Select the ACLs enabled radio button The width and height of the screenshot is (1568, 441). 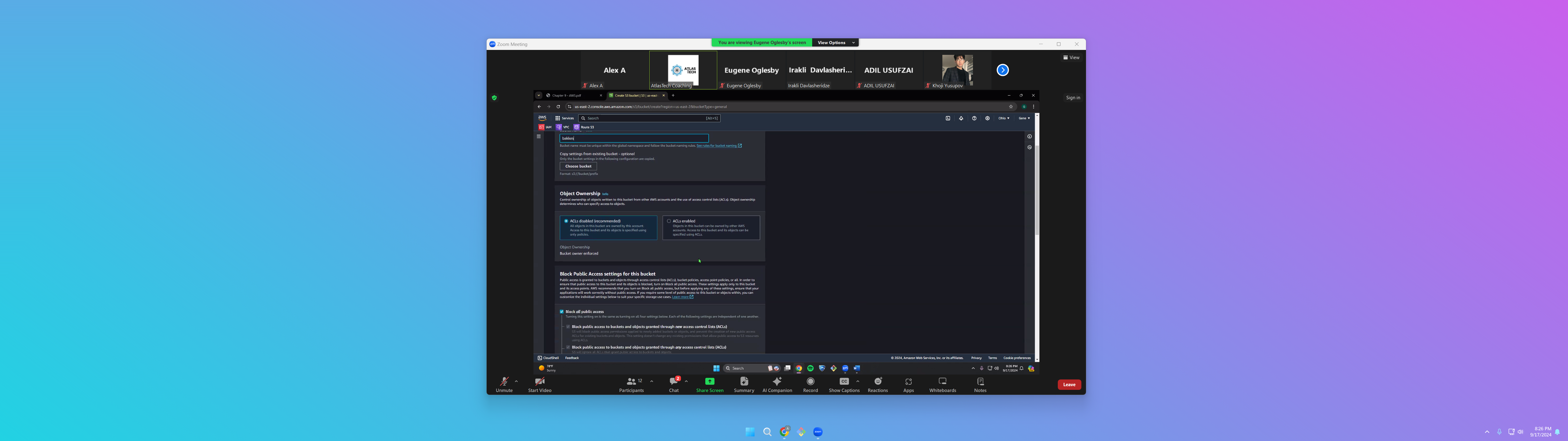(x=669, y=221)
